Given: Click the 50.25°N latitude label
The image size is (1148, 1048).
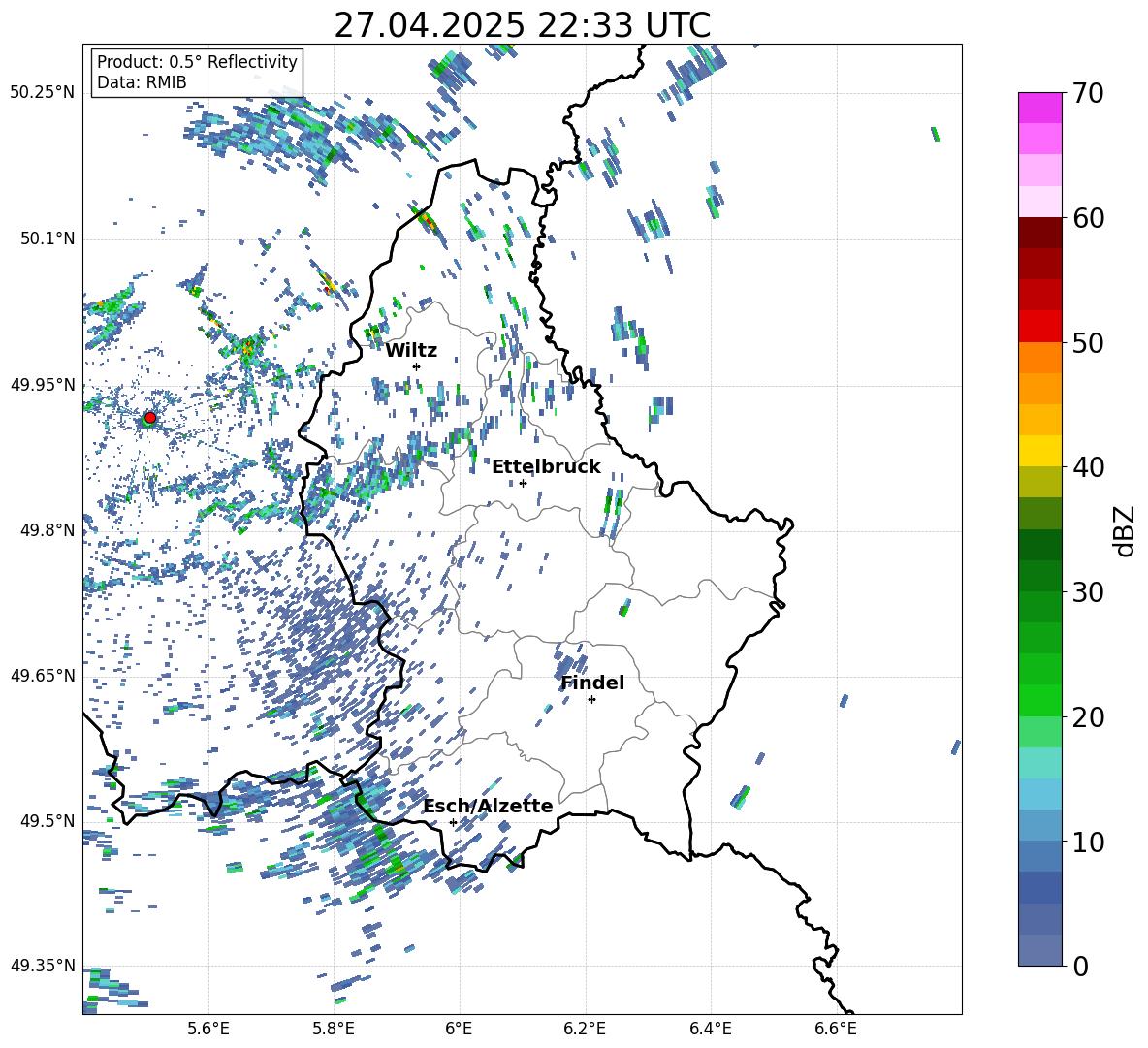Looking at the screenshot, I should click(x=43, y=93).
